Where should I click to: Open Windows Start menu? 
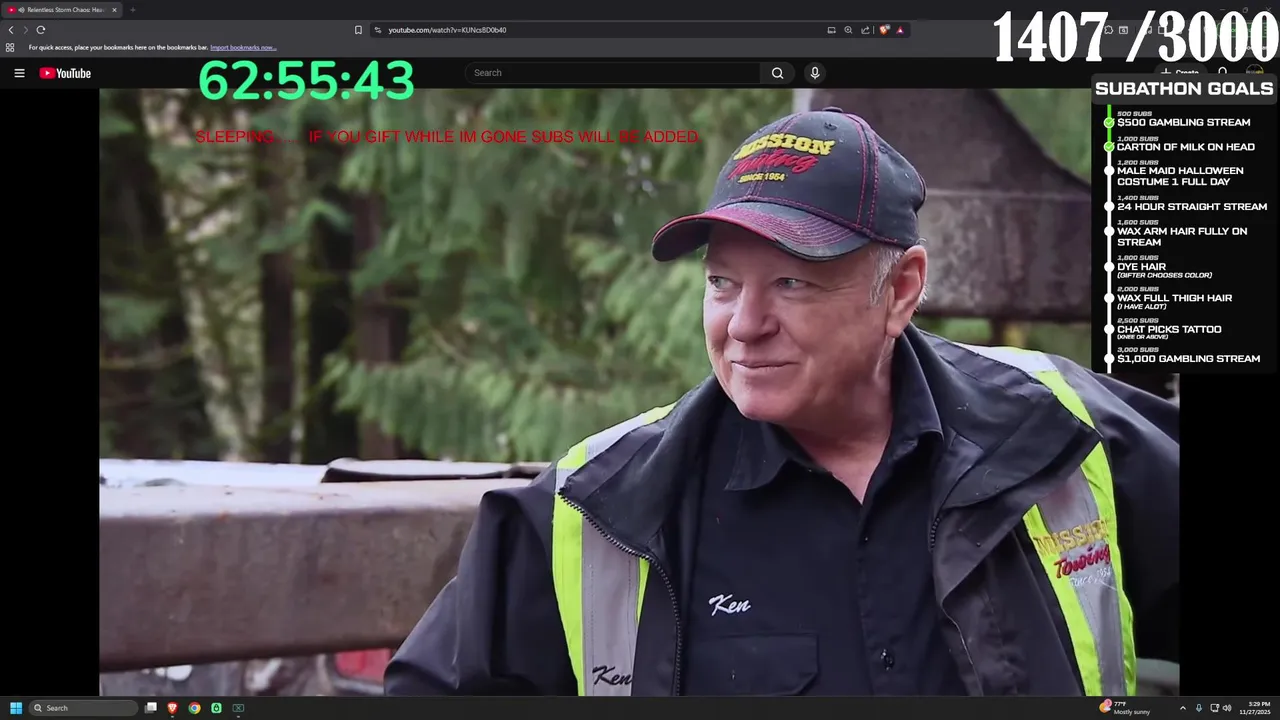pos(16,708)
